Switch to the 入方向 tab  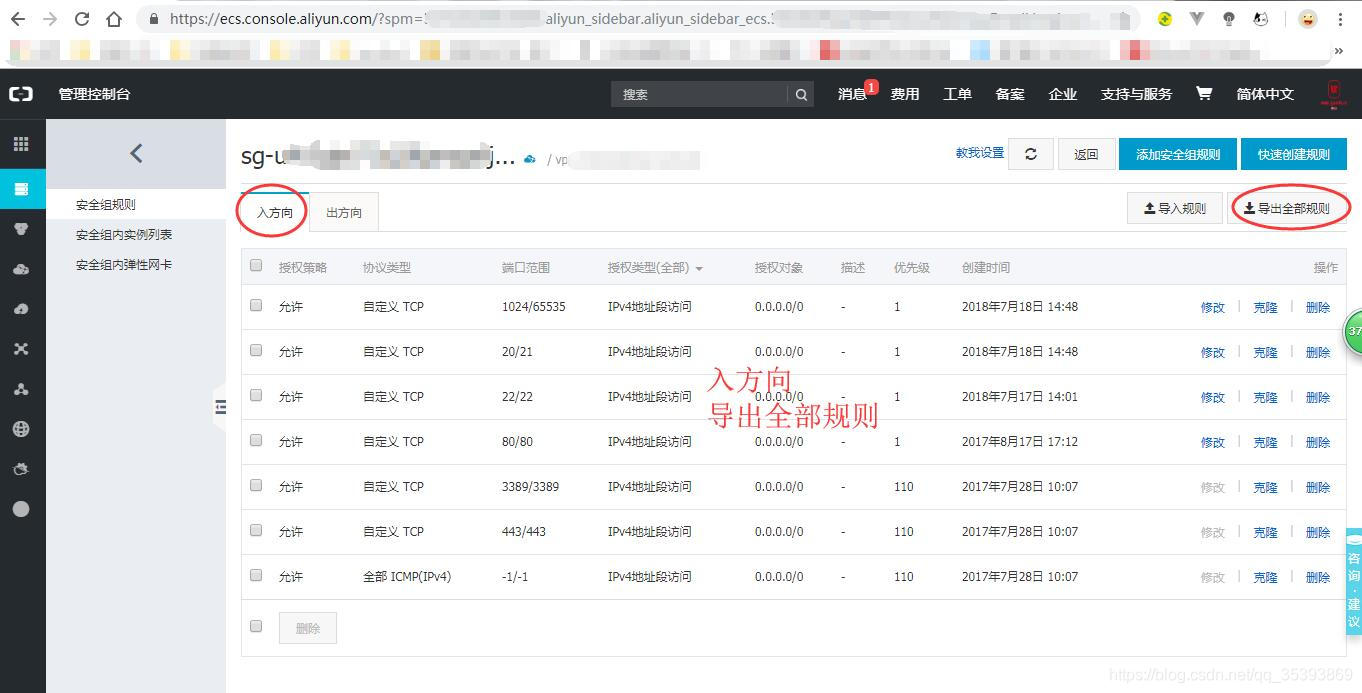coord(275,213)
